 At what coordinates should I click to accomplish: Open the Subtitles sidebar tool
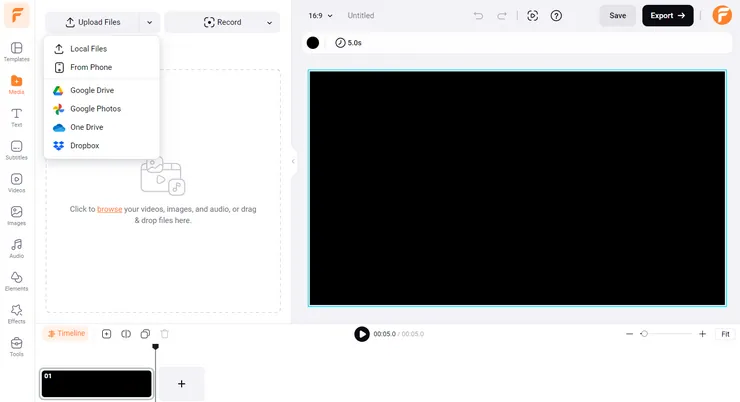tap(16, 150)
